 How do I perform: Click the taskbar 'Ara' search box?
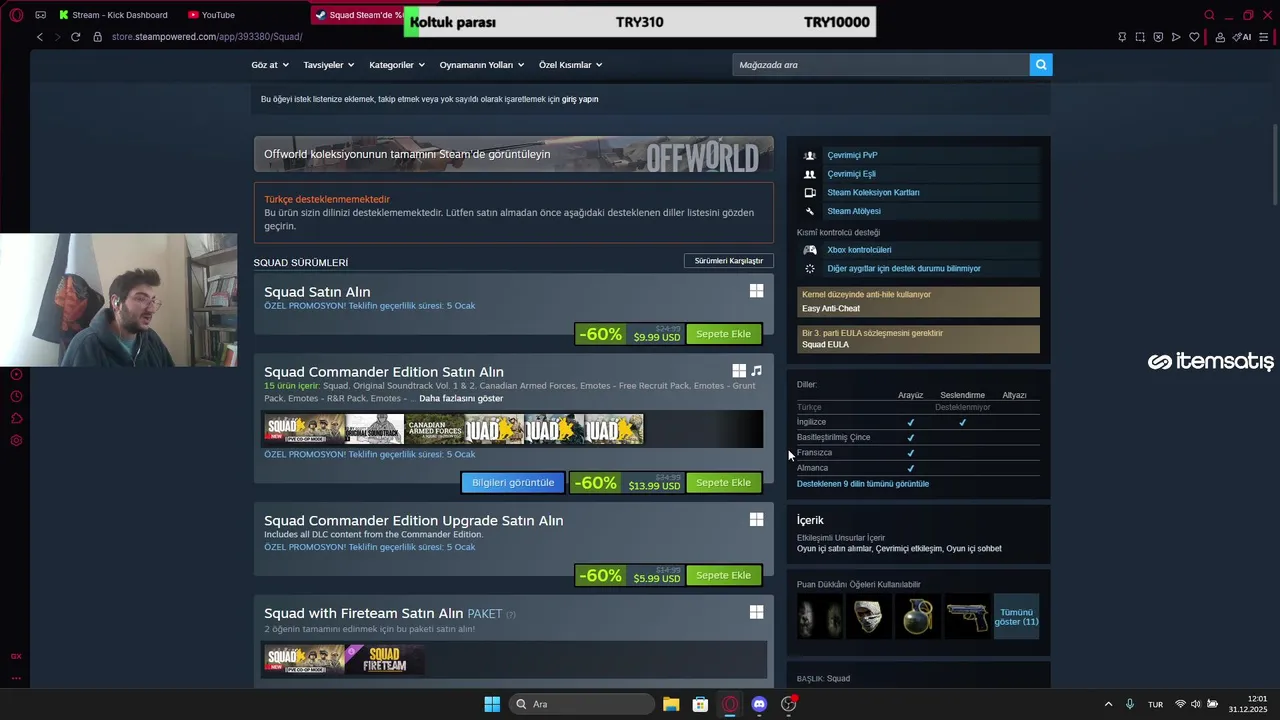tap(582, 704)
